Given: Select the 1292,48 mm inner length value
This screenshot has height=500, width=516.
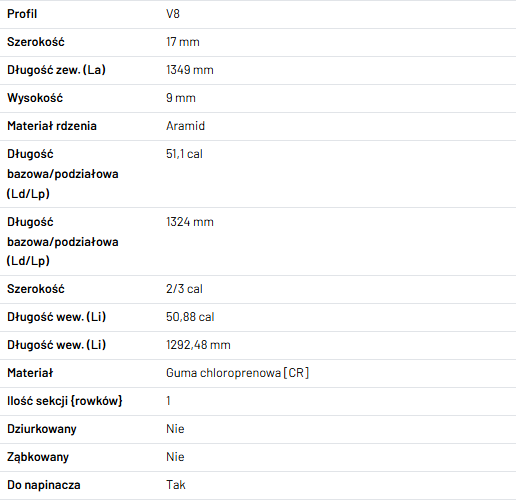Looking at the screenshot, I should [198, 345].
